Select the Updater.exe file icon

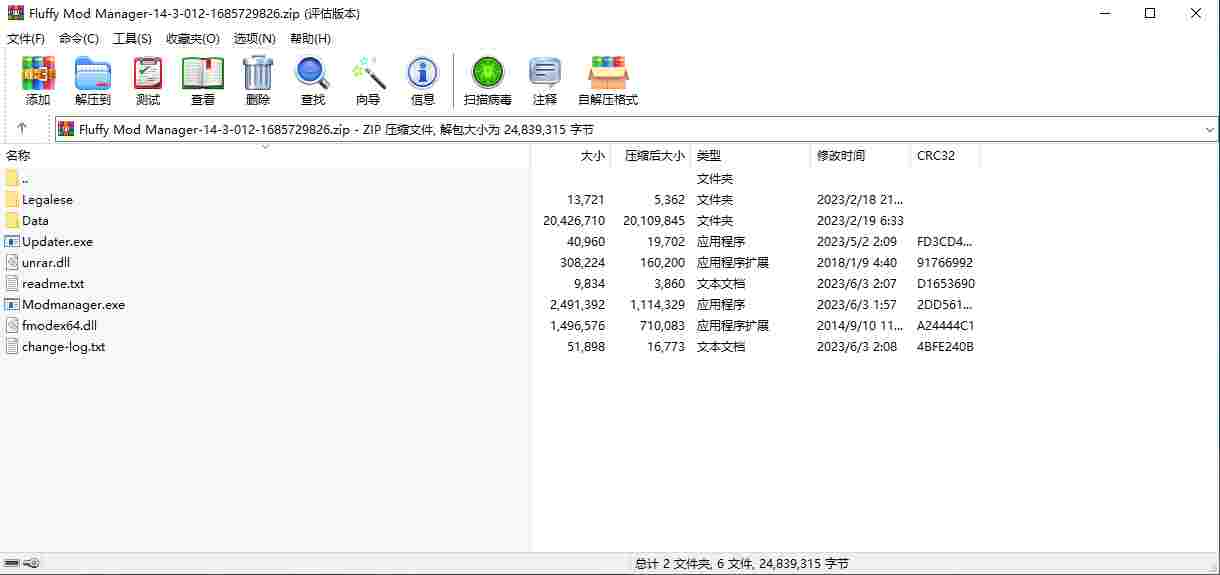12,242
